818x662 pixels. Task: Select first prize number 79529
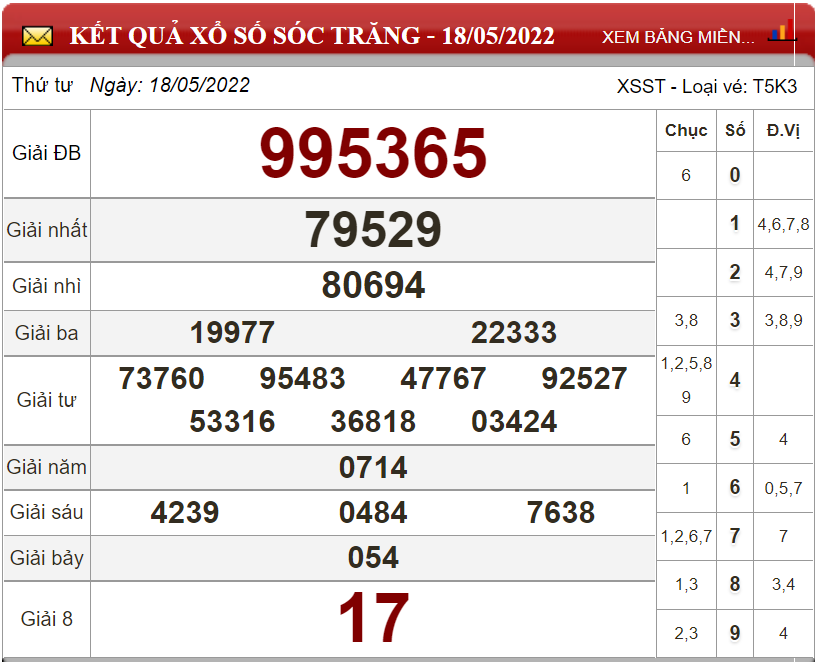click(373, 230)
